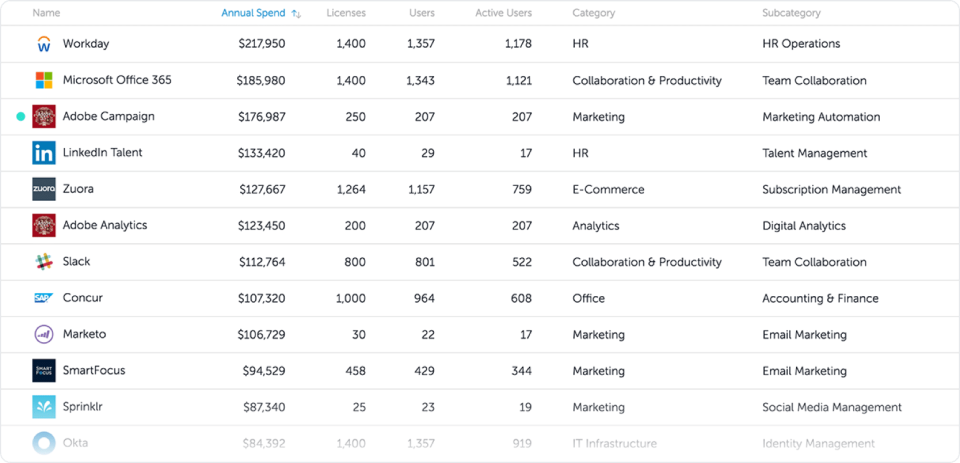Select the $123,450 annual spend value
Screen dimensions: 960x463
(x=262, y=225)
